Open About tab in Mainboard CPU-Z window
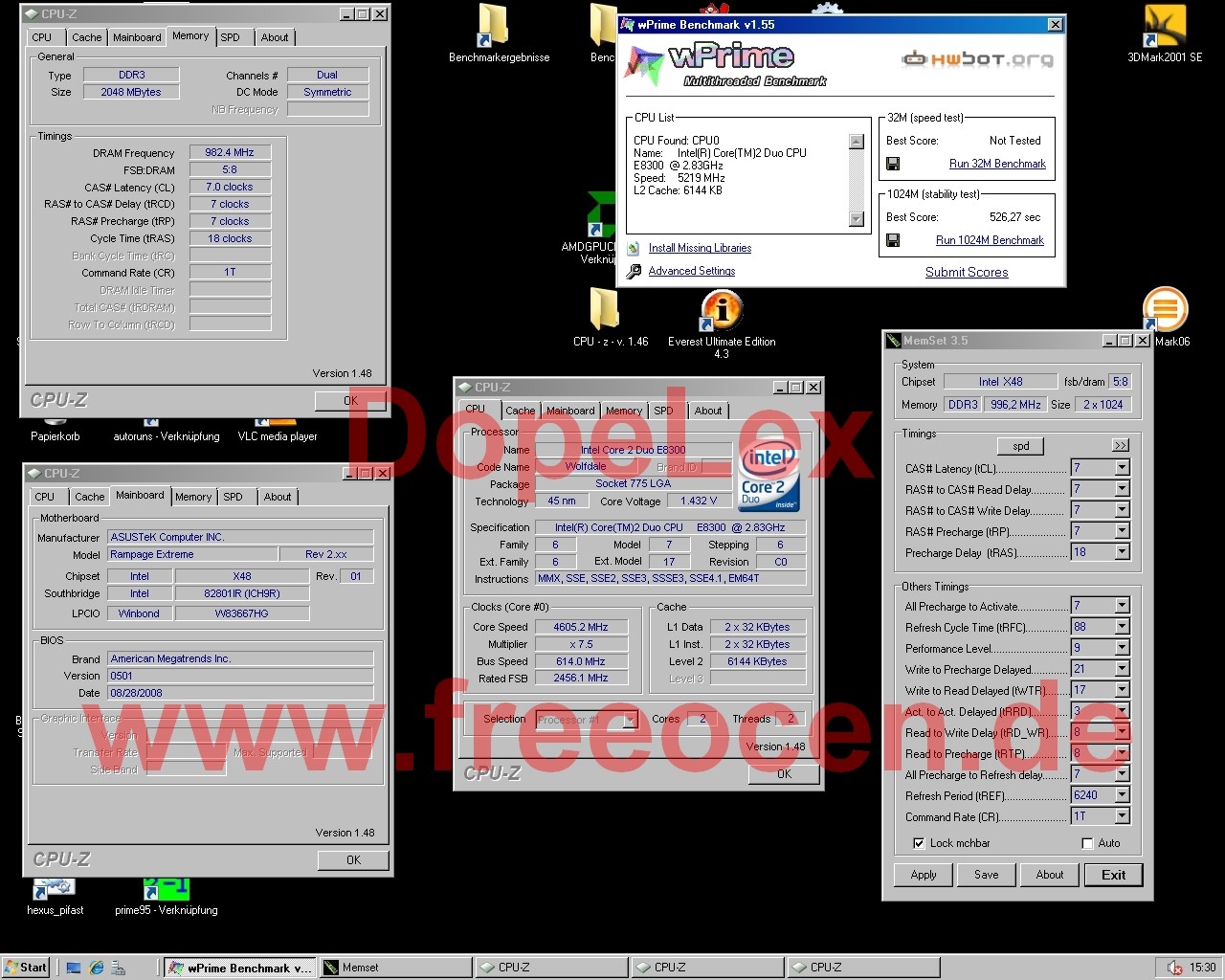1225x980 pixels. (x=278, y=497)
